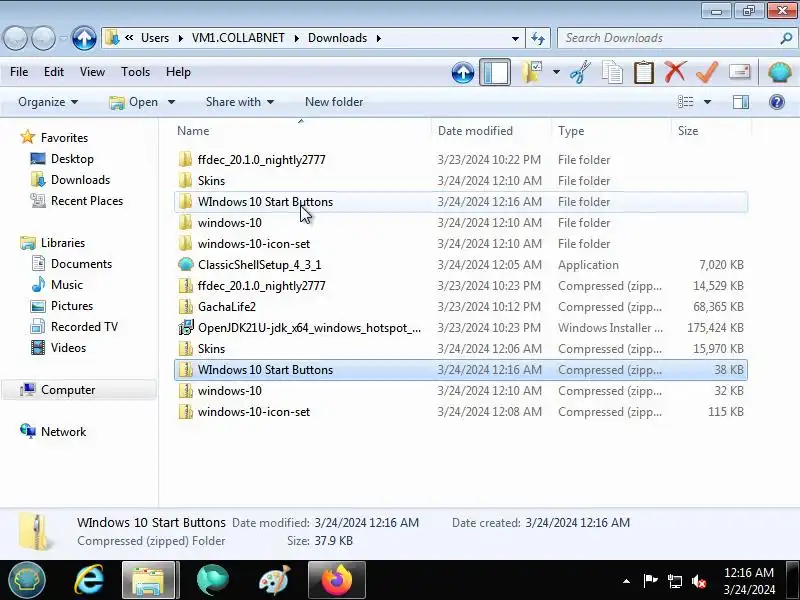Select the Skins file folder
This screenshot has width=800, height=600.
click(461, 181)
